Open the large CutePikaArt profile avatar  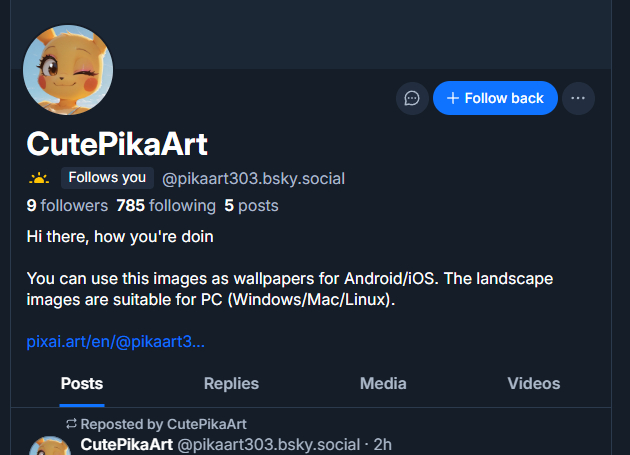(68, 71)
